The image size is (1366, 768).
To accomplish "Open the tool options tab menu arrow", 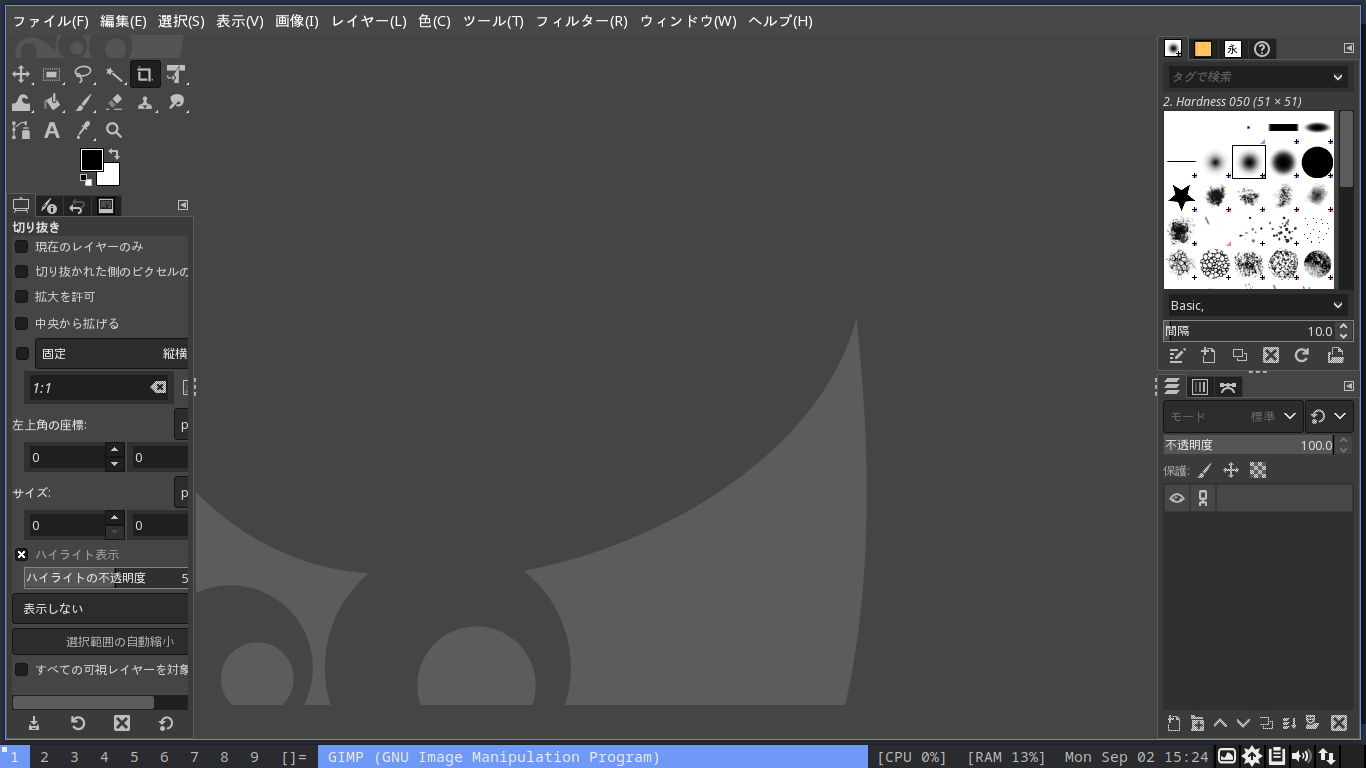I will click(x=183, y=205).
